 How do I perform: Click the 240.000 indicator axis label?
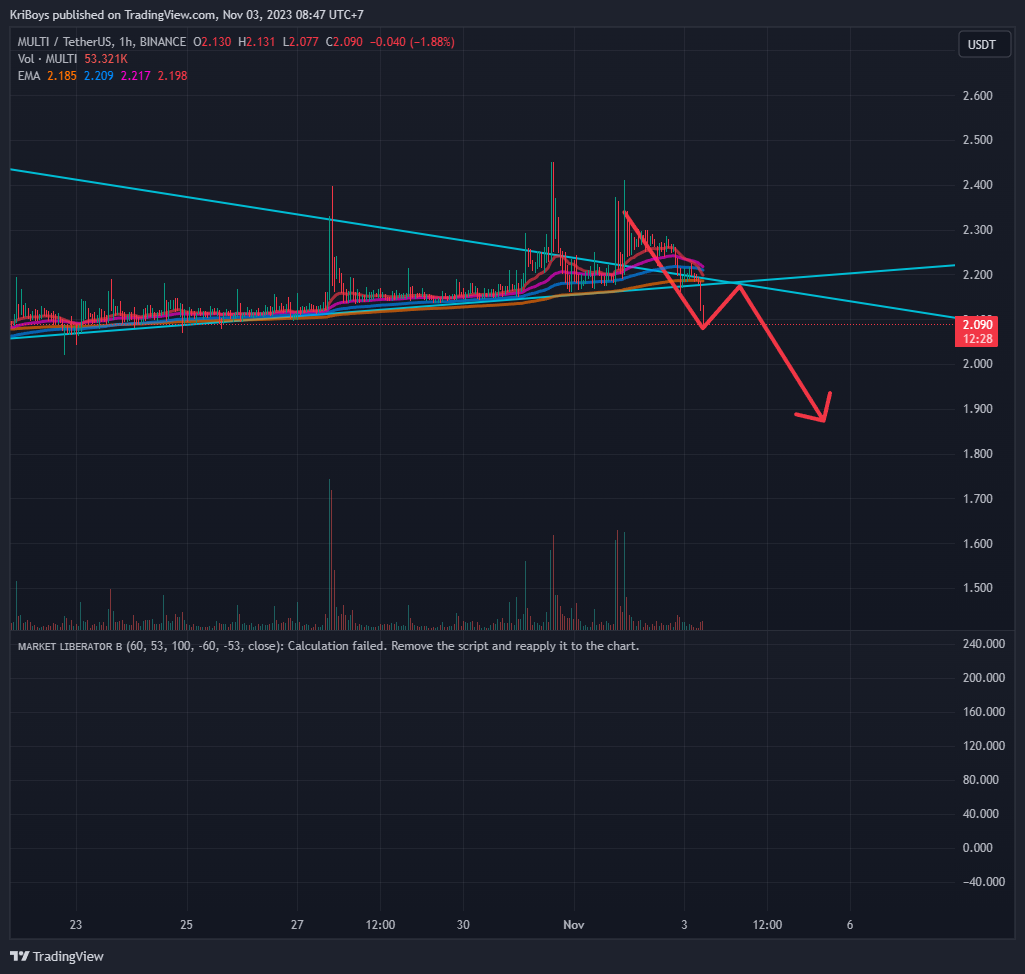pos(984,644)
